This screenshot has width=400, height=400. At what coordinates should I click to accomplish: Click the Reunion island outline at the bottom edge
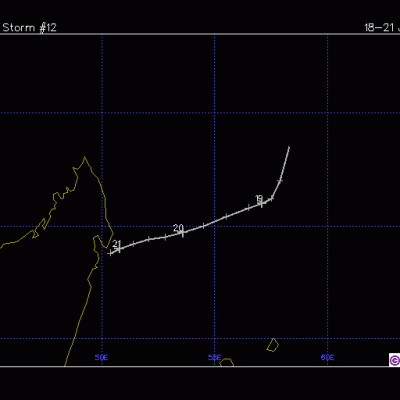[x=227, y=362]
